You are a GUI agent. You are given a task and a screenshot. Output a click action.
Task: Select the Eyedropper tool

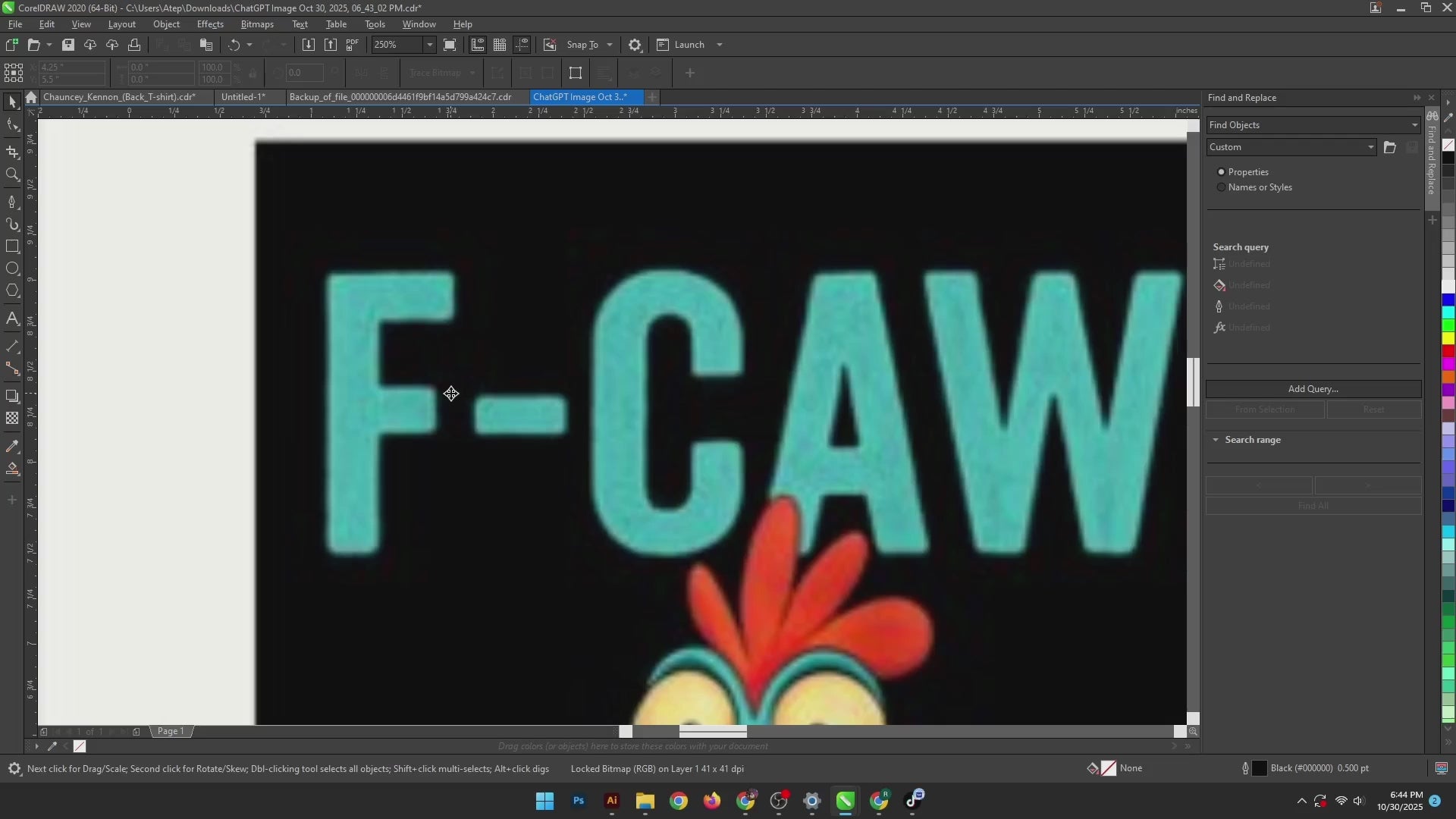pyautogui.click(x=12, y=447)
